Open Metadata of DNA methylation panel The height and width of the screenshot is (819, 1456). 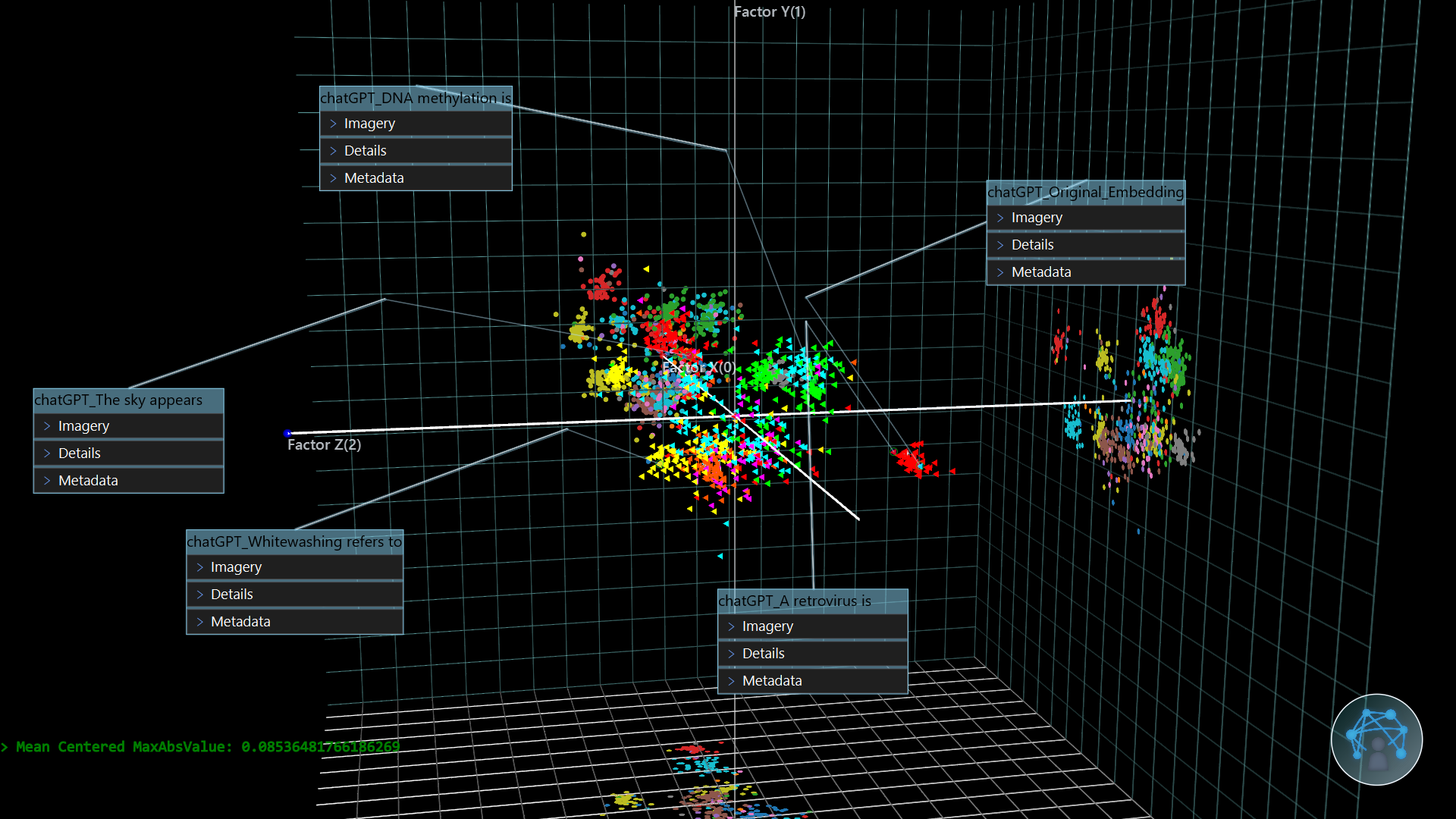(x=373, y=178)
